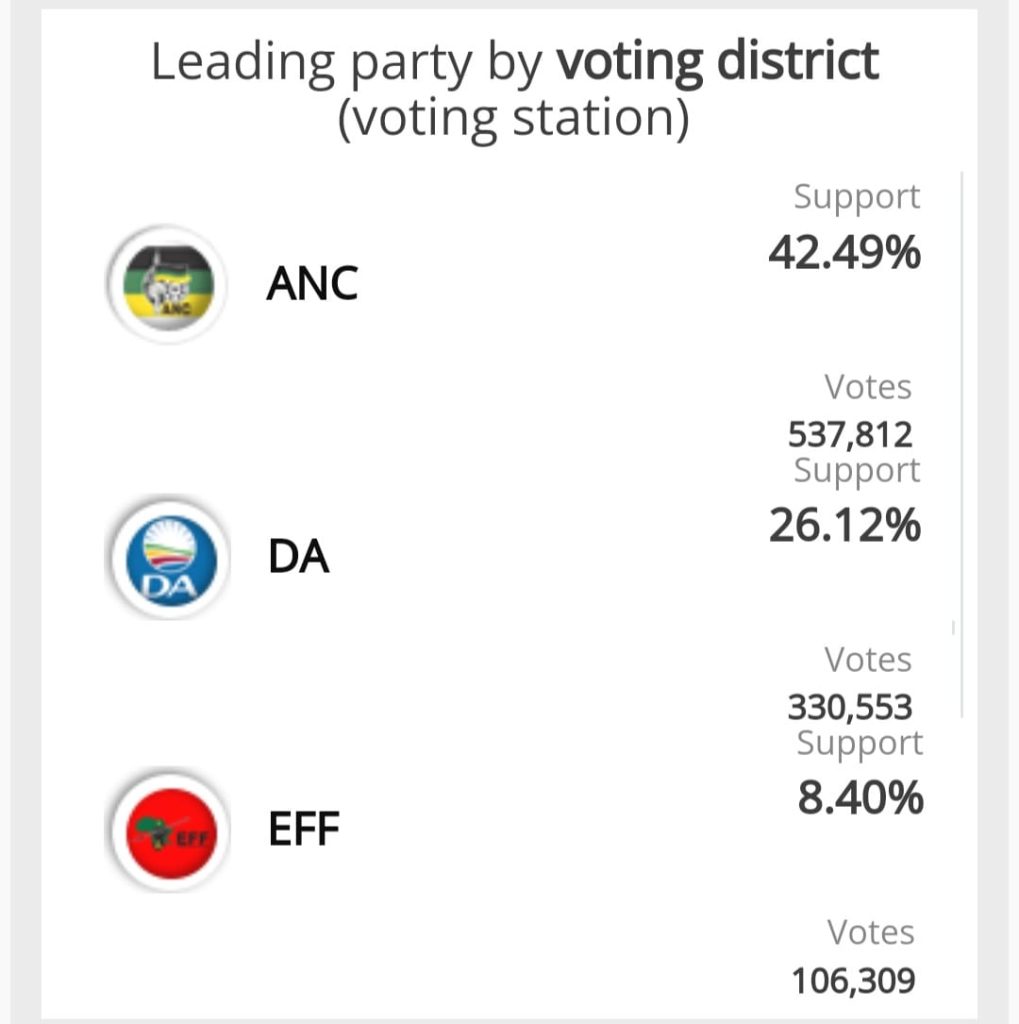The width and height of the screenshot is (1019, 1024).
Task: Click the 'Leading party by voting district' heading
Action: coord(514,63)
